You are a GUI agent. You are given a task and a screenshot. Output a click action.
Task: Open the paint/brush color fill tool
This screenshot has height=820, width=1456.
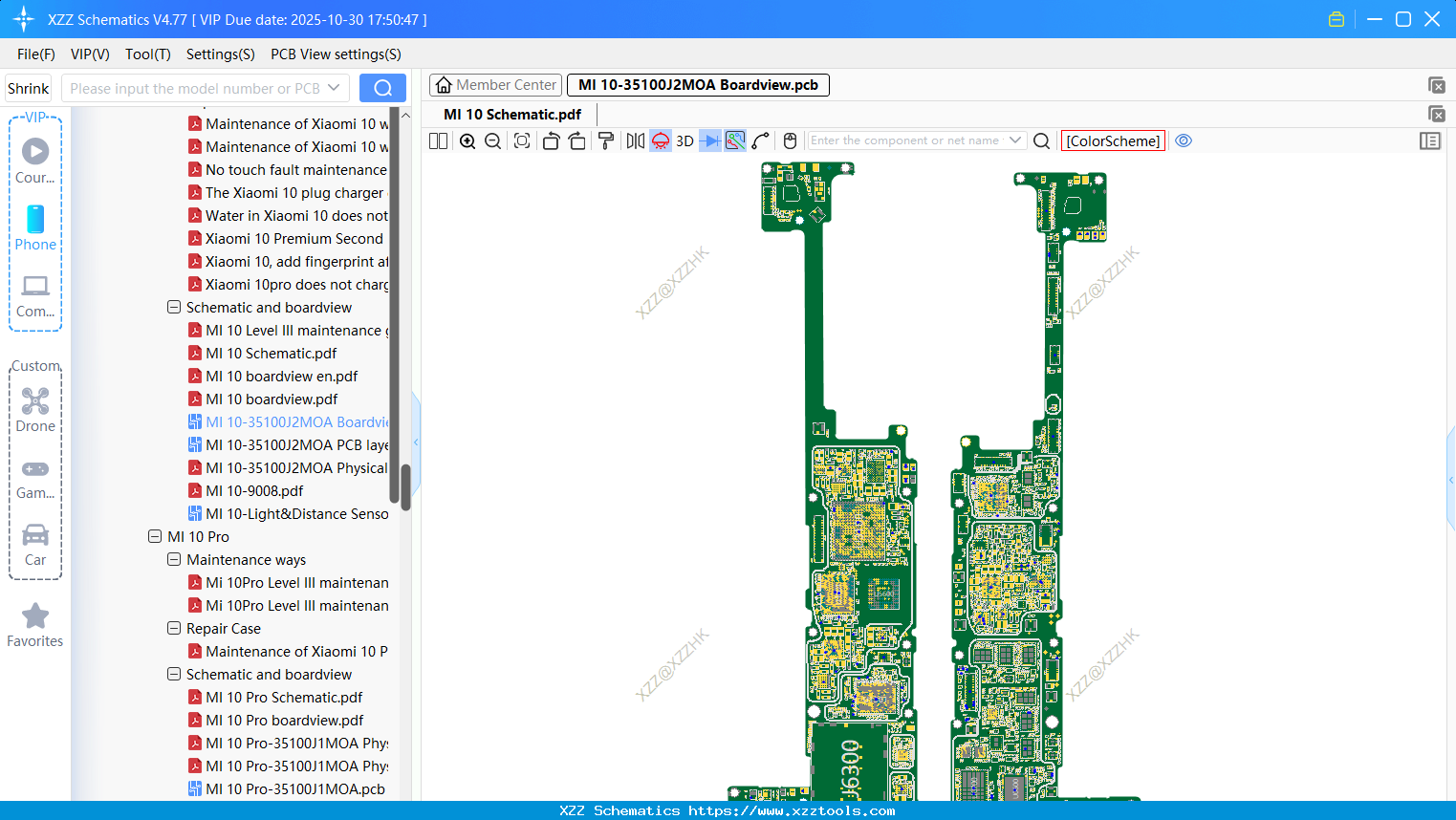pos(606,140)
